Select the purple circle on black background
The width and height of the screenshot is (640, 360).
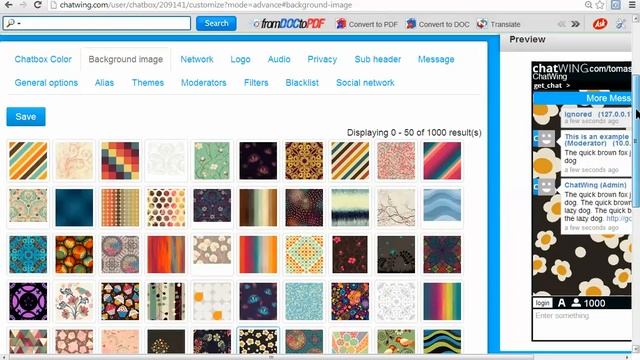point(28,301)
